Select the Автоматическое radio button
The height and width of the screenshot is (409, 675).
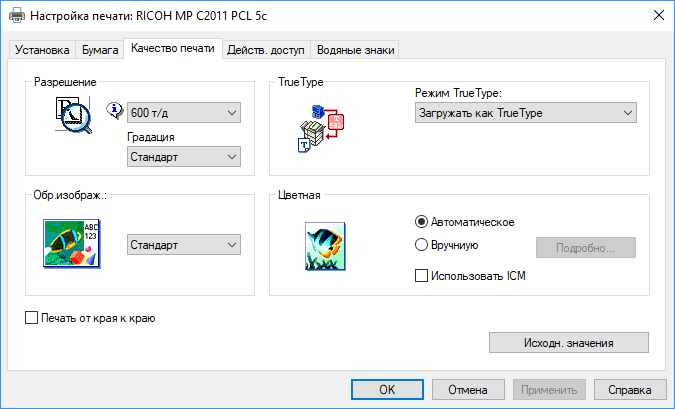421,221
